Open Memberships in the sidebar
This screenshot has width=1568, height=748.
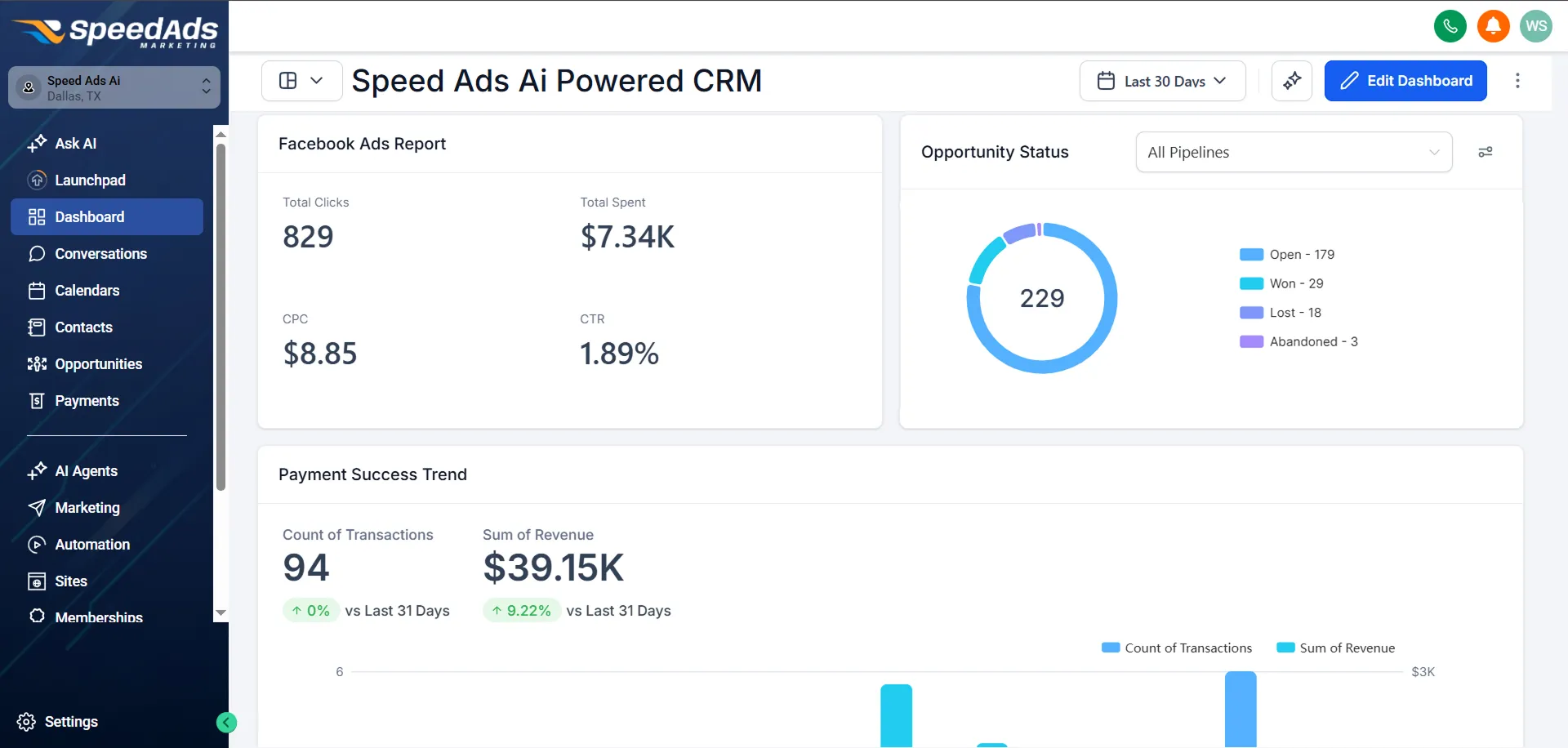tap(107, 614)
